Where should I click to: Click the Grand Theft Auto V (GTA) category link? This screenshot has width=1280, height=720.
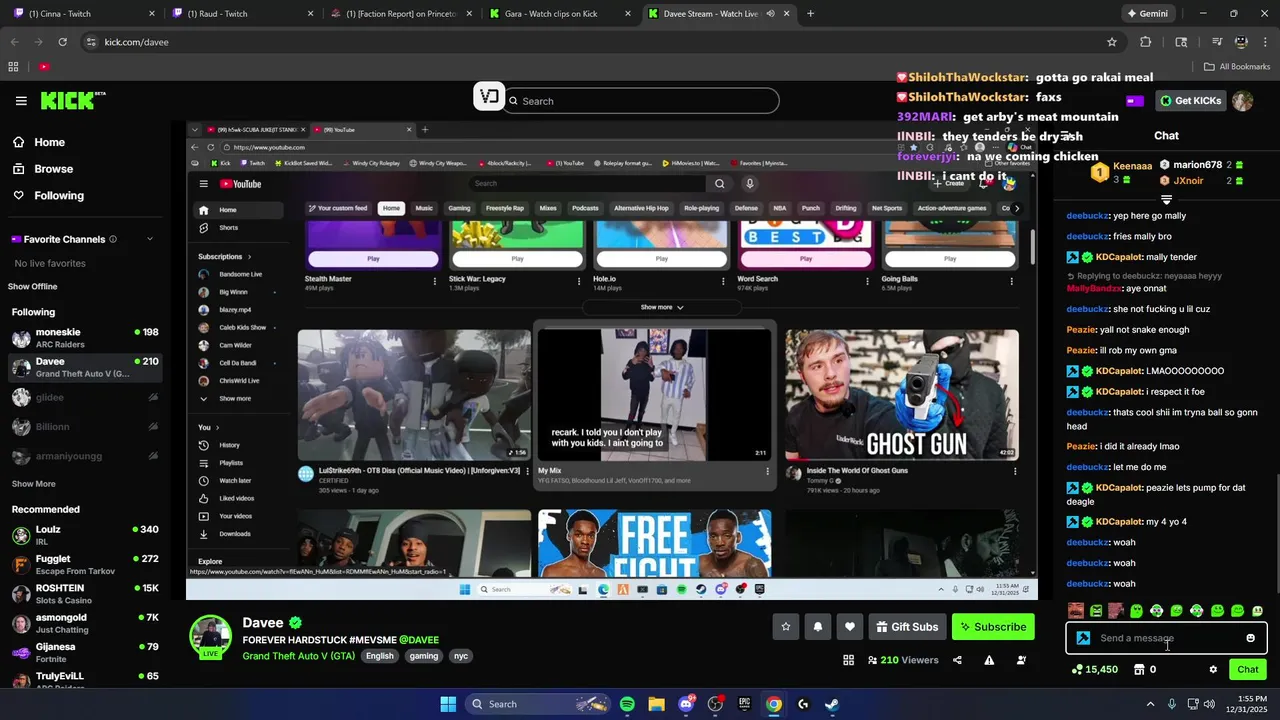point(298,656)
